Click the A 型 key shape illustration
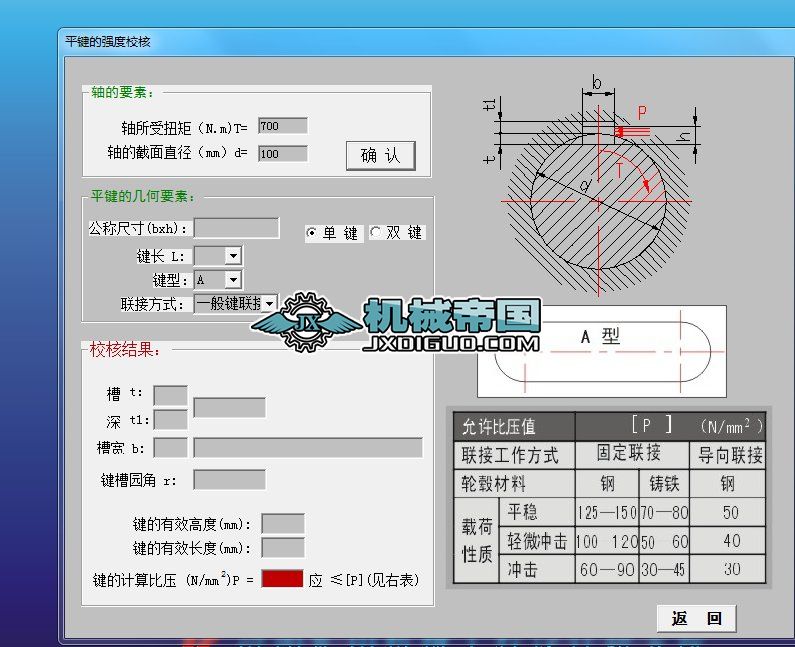This screenshot has width=795, height=647. [602, 351]
